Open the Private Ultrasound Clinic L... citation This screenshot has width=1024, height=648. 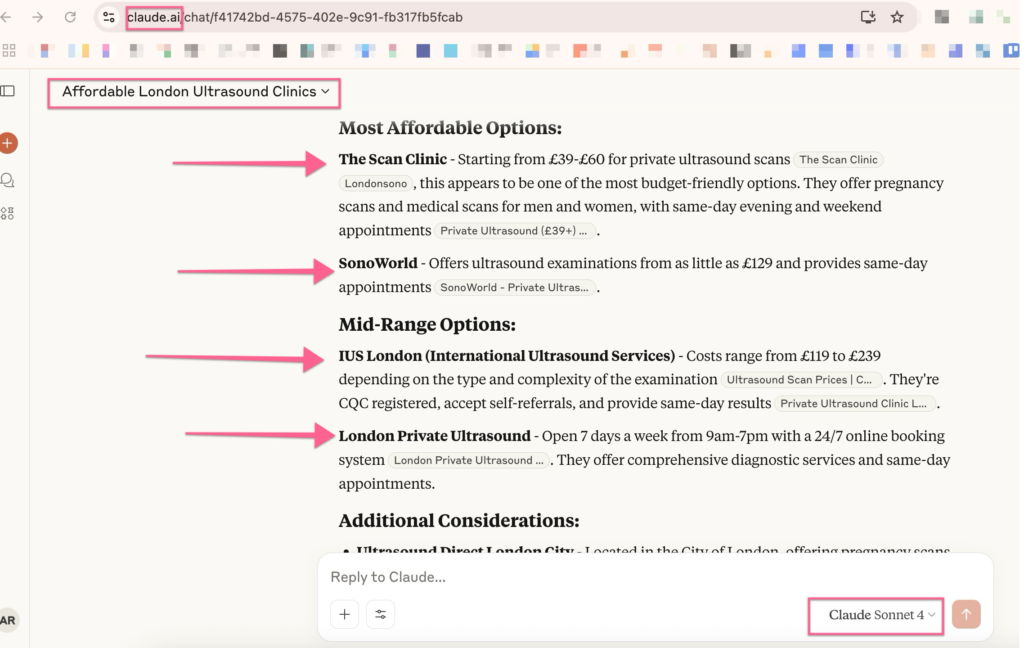[x=854, y=404]
